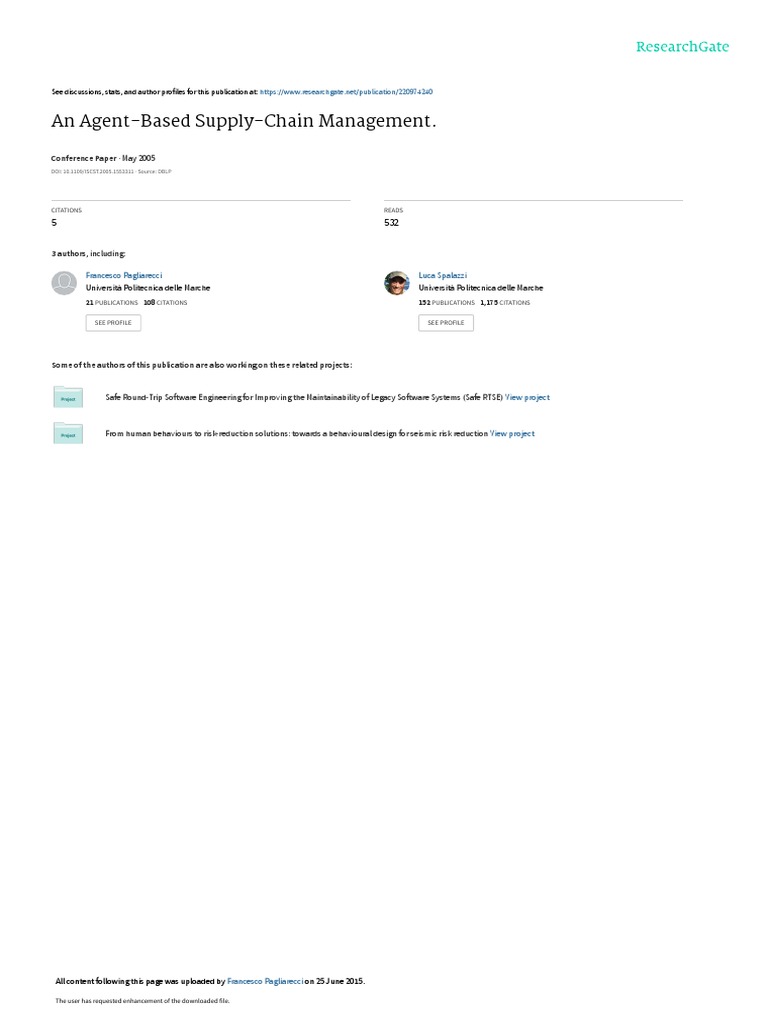Click the paper title An Agent-Based Supply-Chain Management
The image size is (768, 1024).
pos(244,121)
